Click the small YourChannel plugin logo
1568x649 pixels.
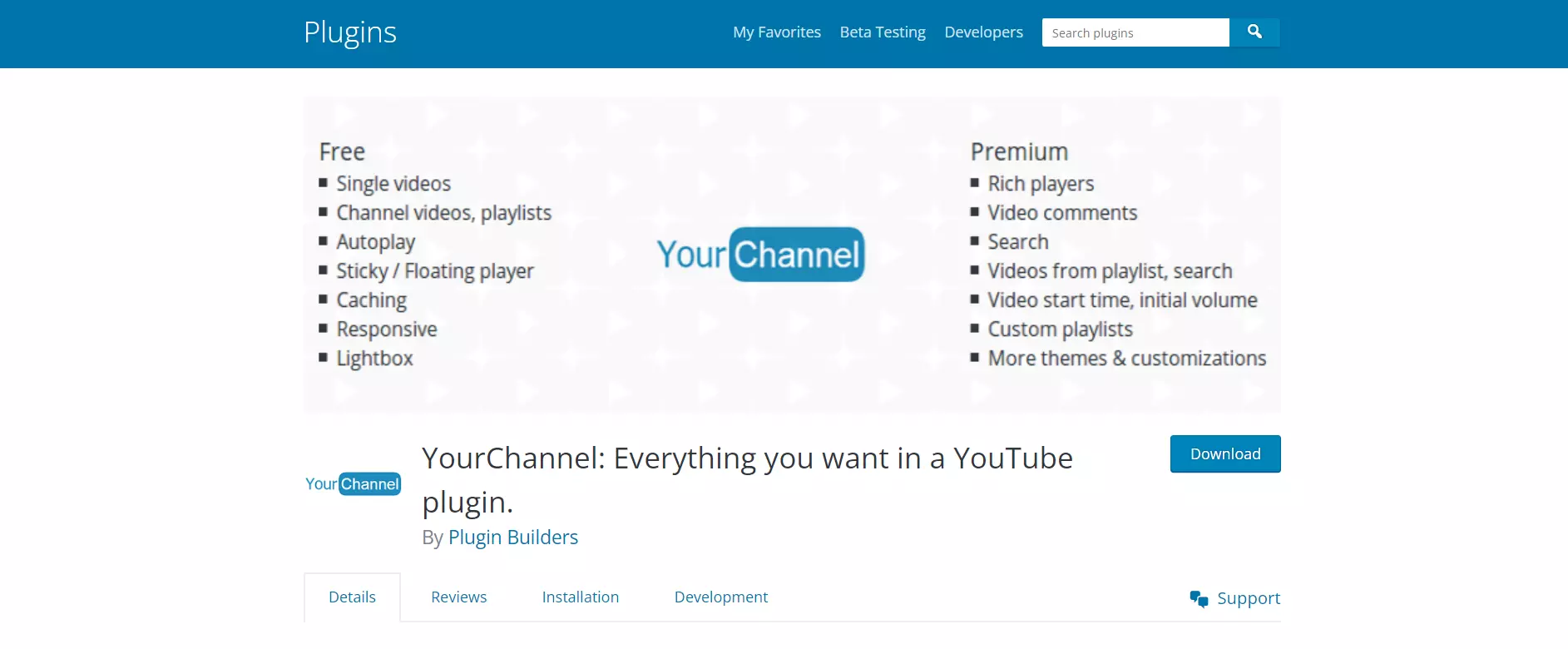(x=353, y=484)
